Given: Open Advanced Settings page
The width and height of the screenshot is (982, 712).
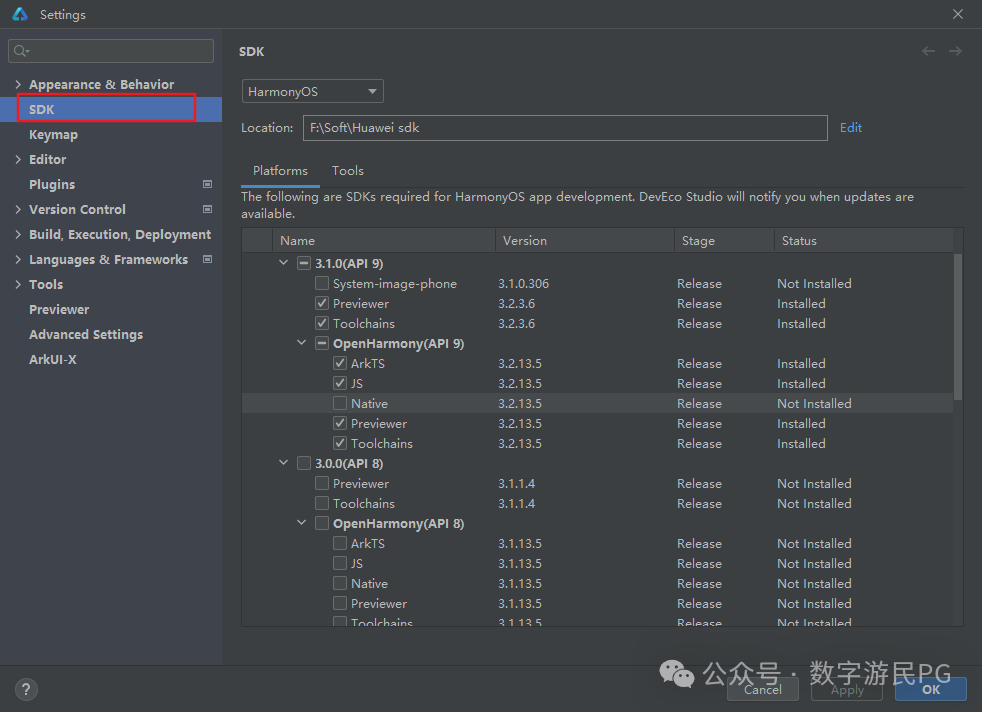Looking at the screenshot, I should tap(86, 334).
